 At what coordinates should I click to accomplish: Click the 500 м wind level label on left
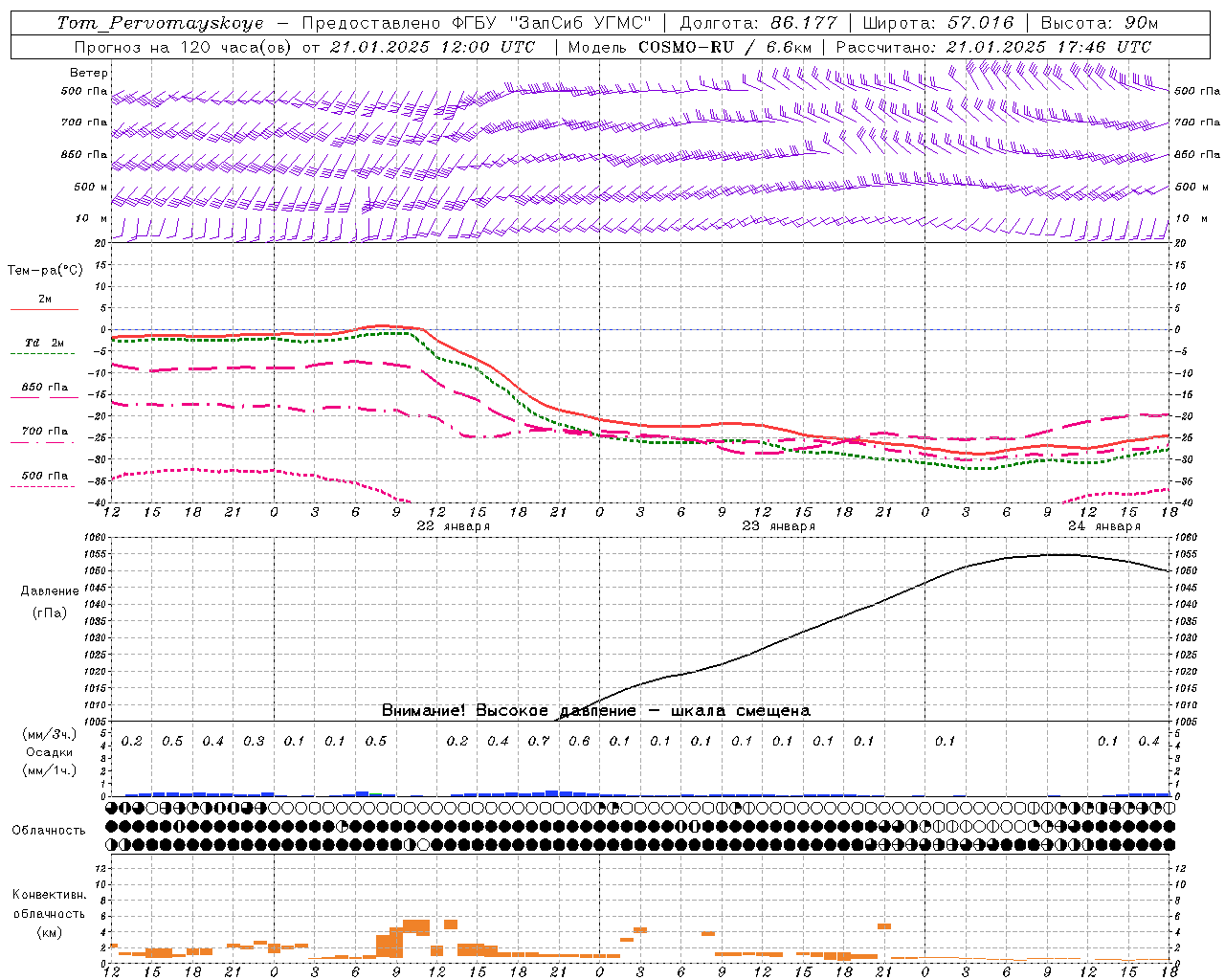click(91, 188)
